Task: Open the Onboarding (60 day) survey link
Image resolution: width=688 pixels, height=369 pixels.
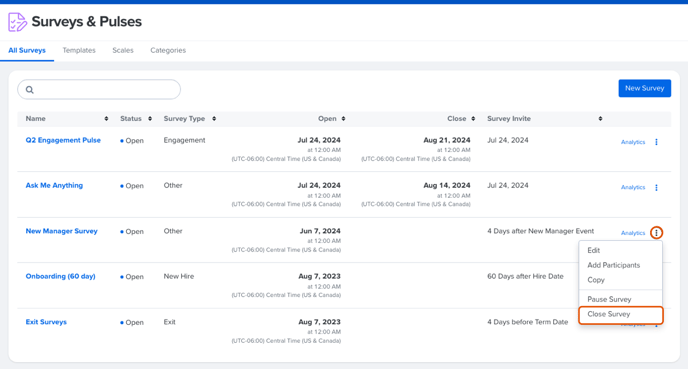Action: point(61,276)
